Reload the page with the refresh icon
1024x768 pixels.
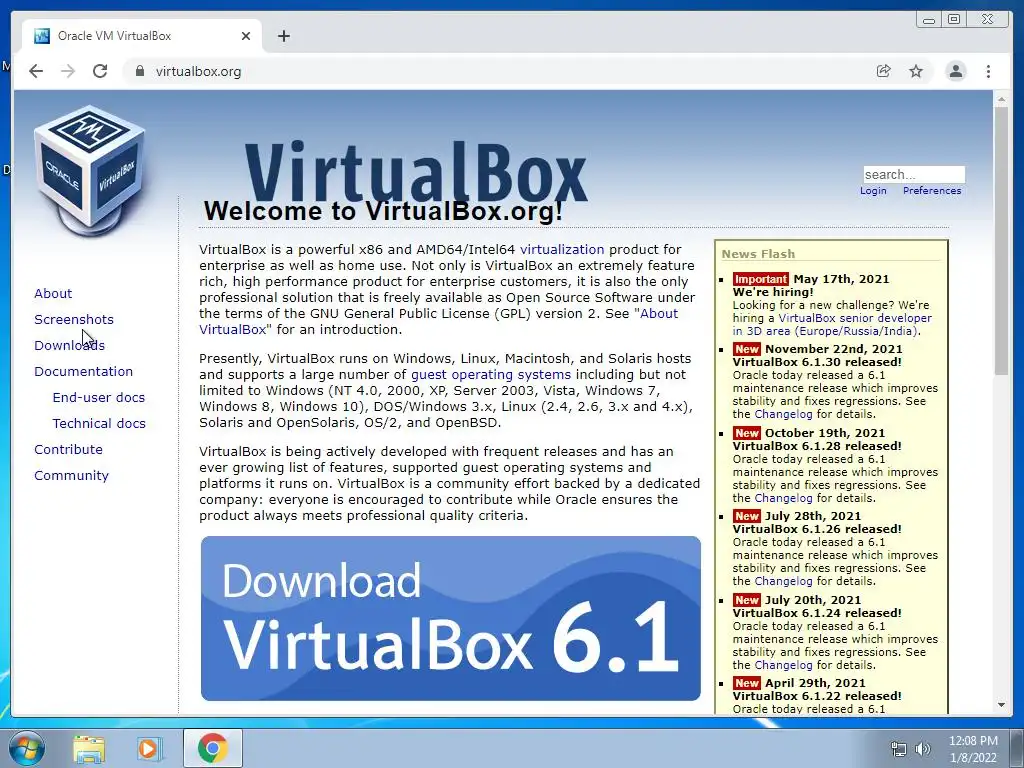(x=100, y=71)
